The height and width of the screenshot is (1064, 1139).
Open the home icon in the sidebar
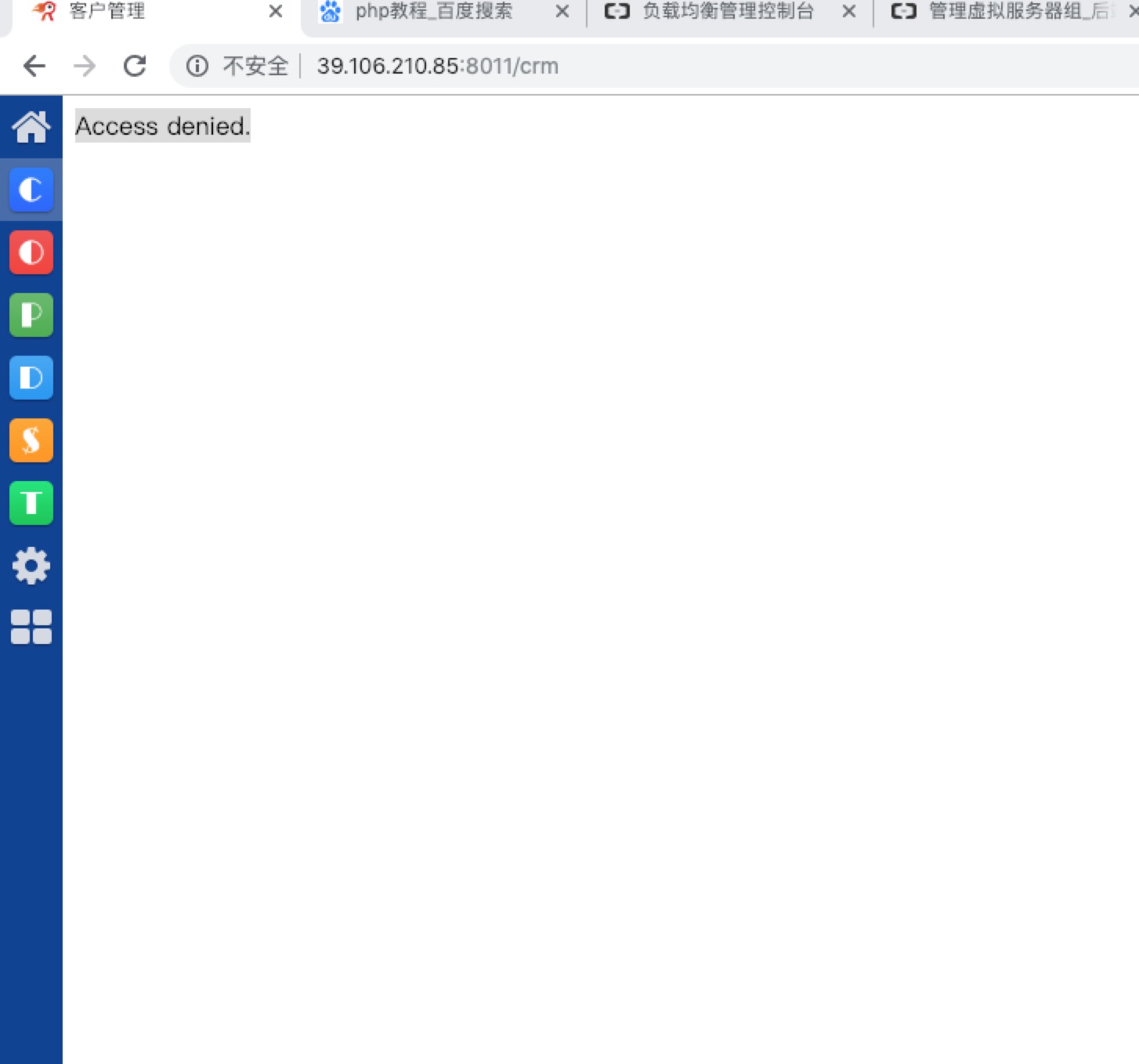pos(31,127)
